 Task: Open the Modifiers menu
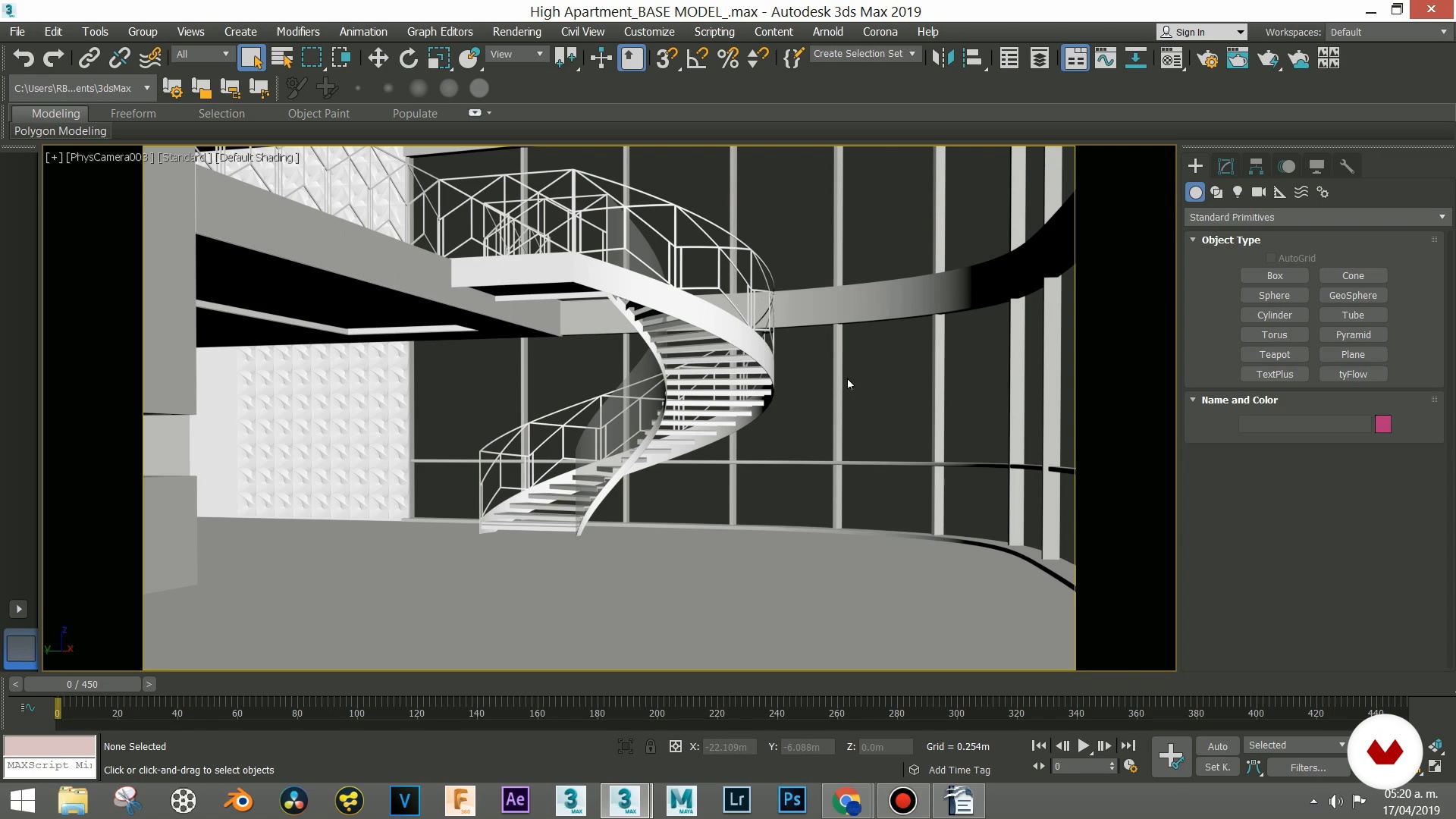point(297,32)
